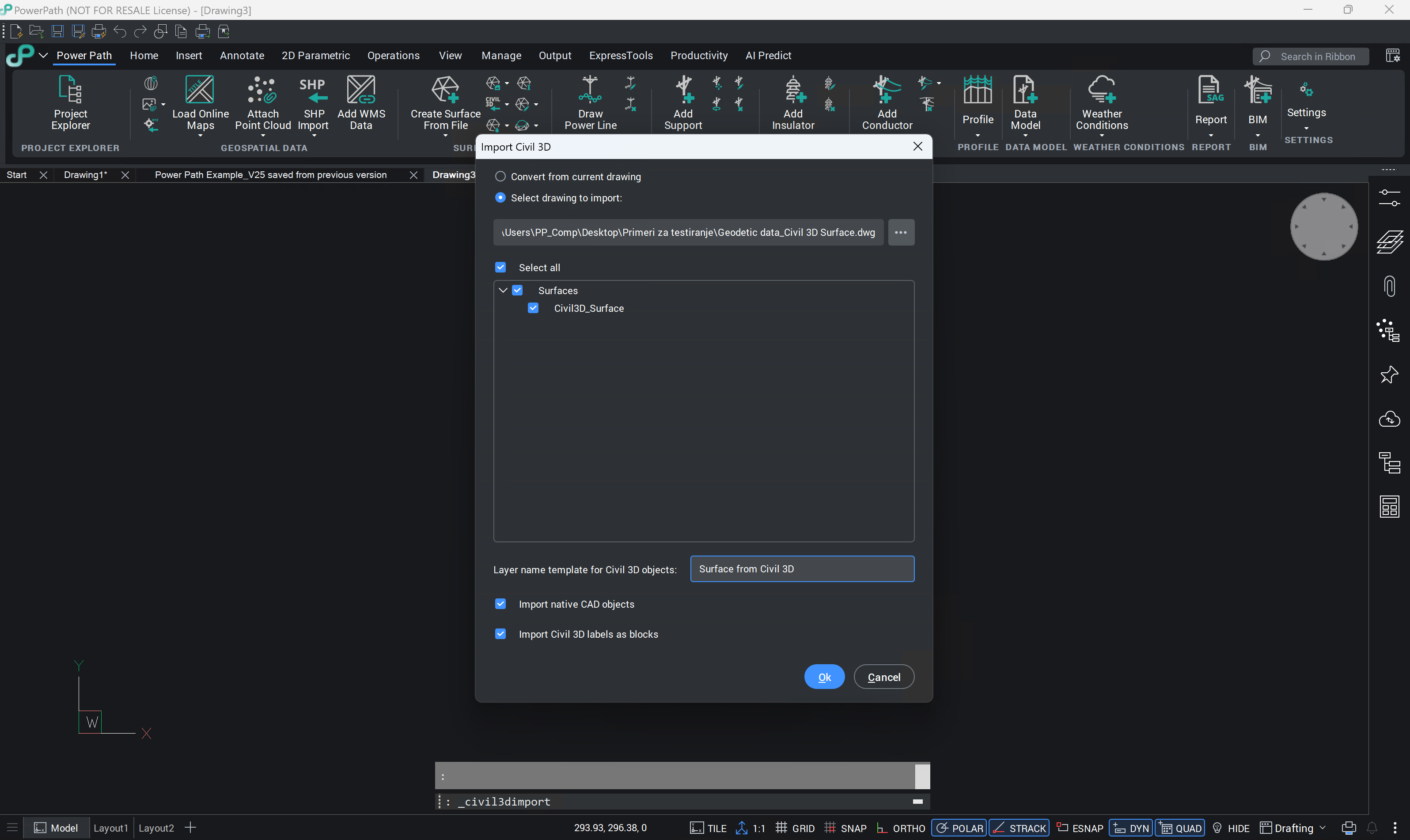Add a new layout with plus button
This screenshot has width=1410, height=840.
(191, 828)
